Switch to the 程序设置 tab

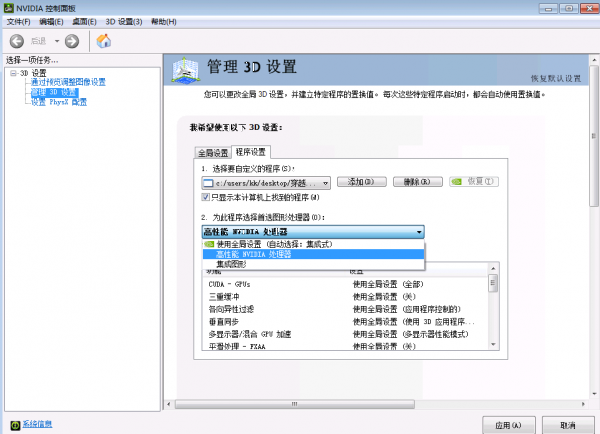click(x=251, y=152)
